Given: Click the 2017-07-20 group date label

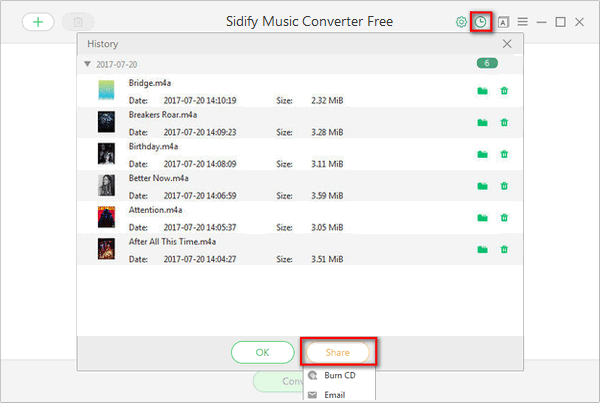Looking at the screenshot, I should pyautogui.click(x=117, y=64).
